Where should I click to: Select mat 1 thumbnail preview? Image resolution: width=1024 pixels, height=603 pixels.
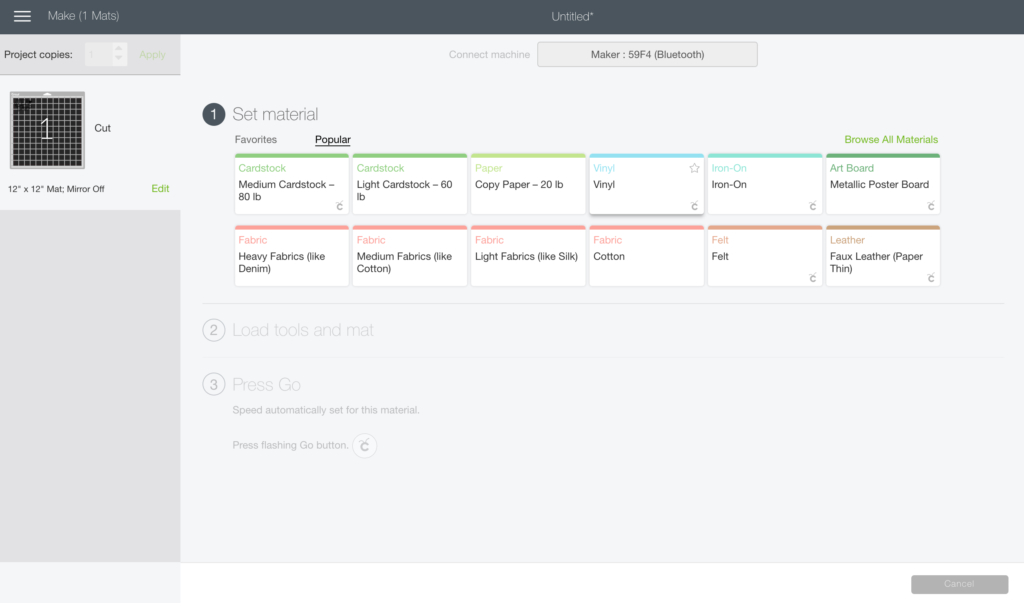[47, 129]
